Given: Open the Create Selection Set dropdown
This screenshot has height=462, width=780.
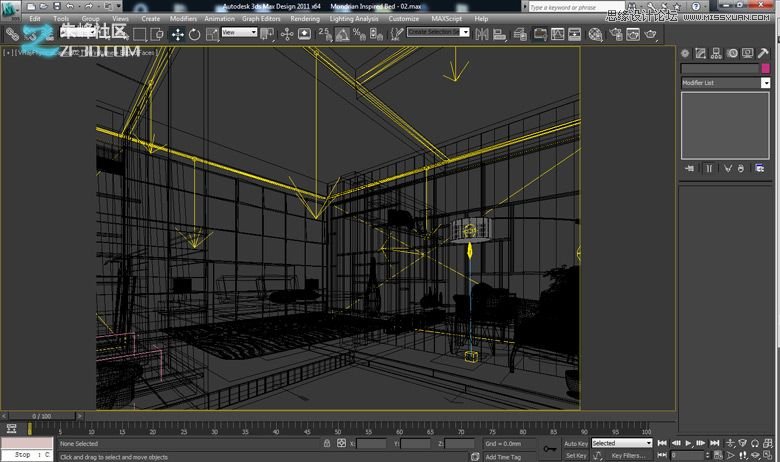Looking at the screenshot, I should pyautogui.click(x=438, y=32).
